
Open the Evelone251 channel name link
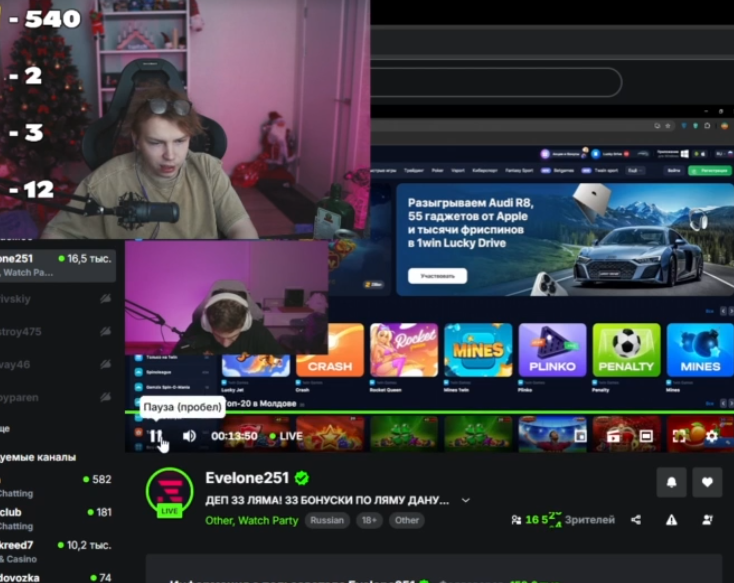point(247,478)
